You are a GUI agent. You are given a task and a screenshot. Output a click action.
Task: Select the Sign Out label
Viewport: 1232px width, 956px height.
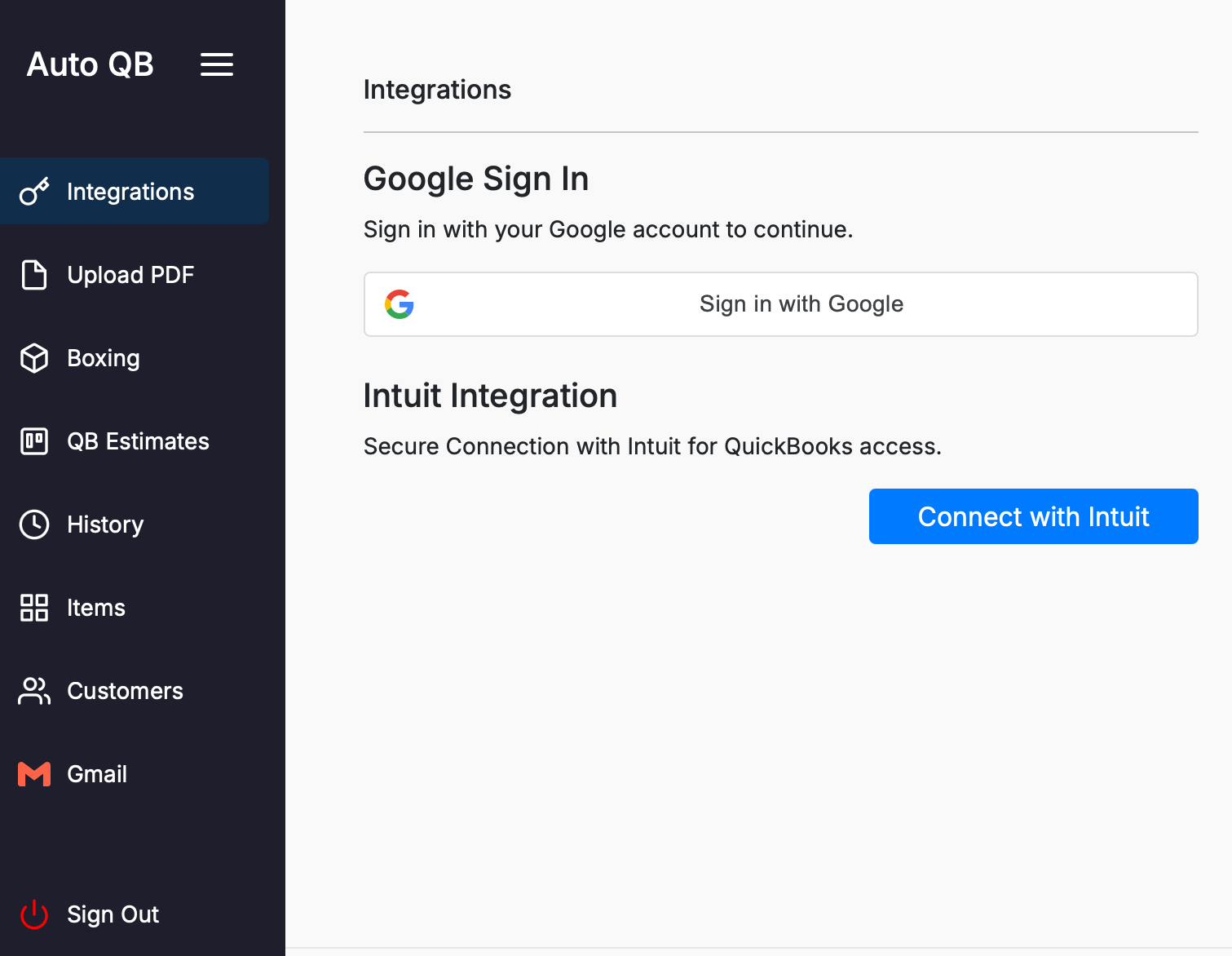(113, 914)
